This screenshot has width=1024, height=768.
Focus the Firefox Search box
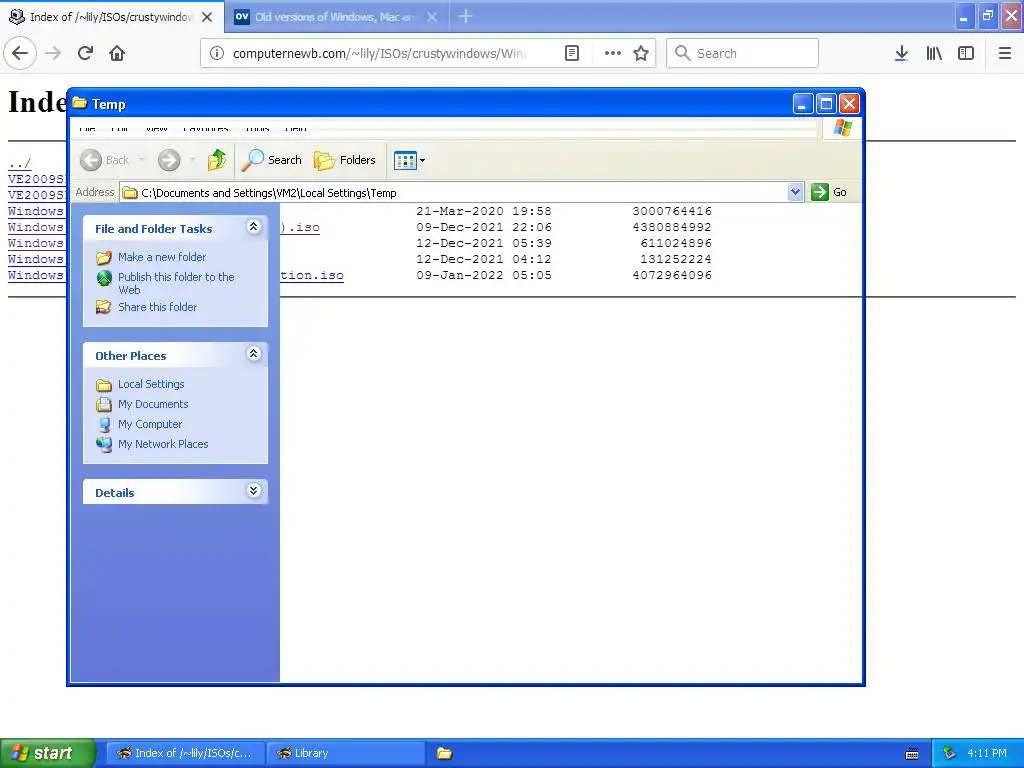coord(743,53)
